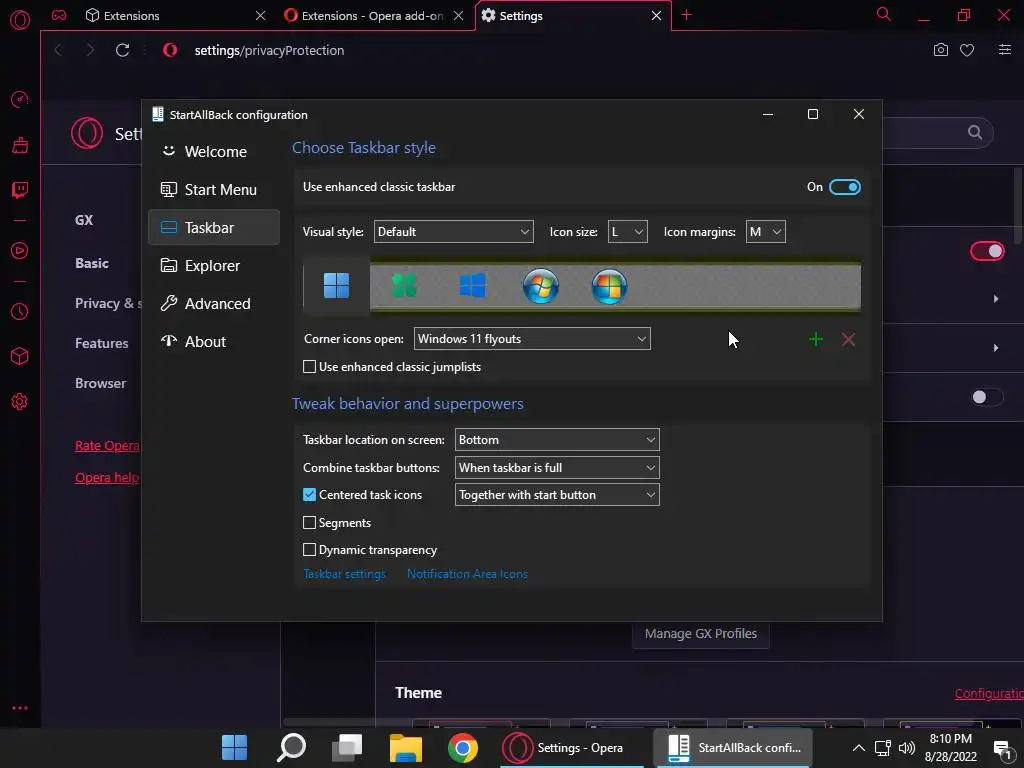
Task: Switch to Extensions - Opera add-ons tab
Action: pos(372,16)
